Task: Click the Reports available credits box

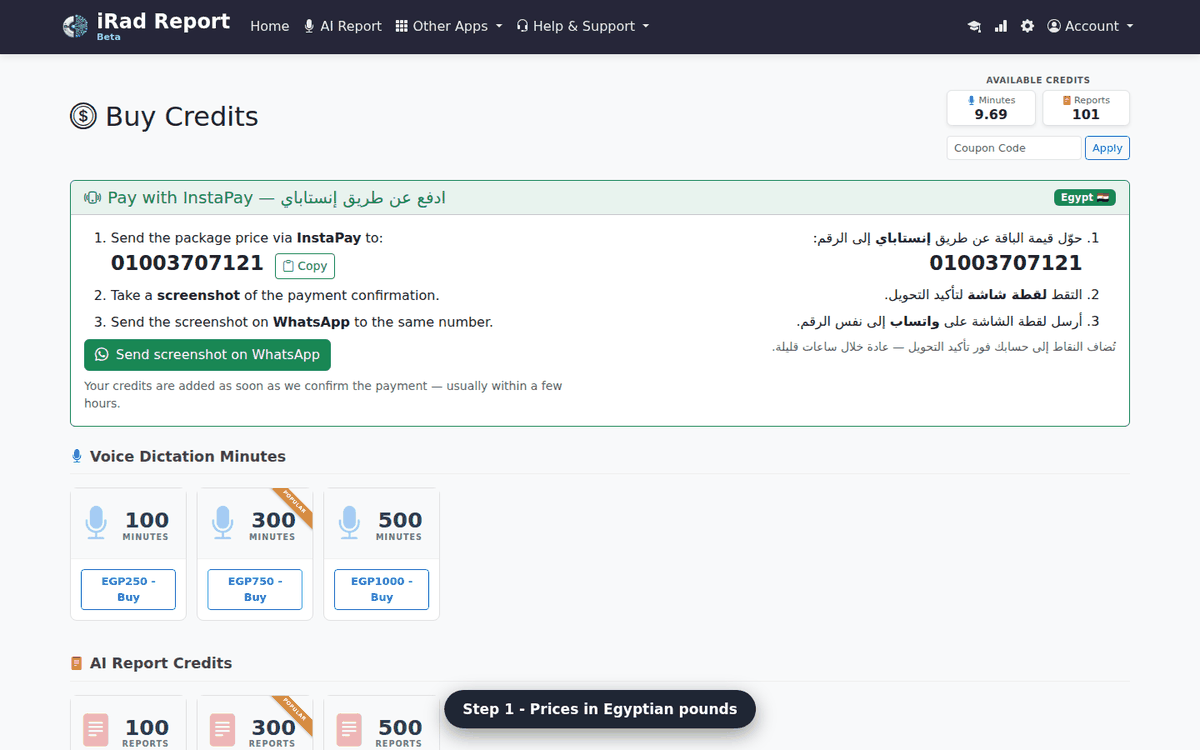Action: 1086,108
